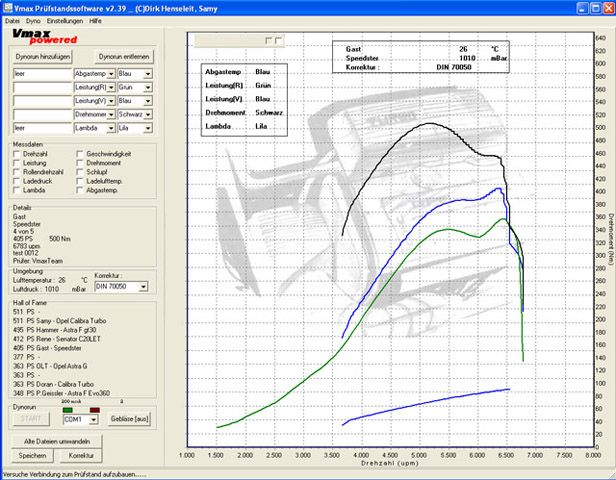Open the DIN 70050 Korrektur dropdown
This screenshot has height=480, width=616.
(143, 287)
